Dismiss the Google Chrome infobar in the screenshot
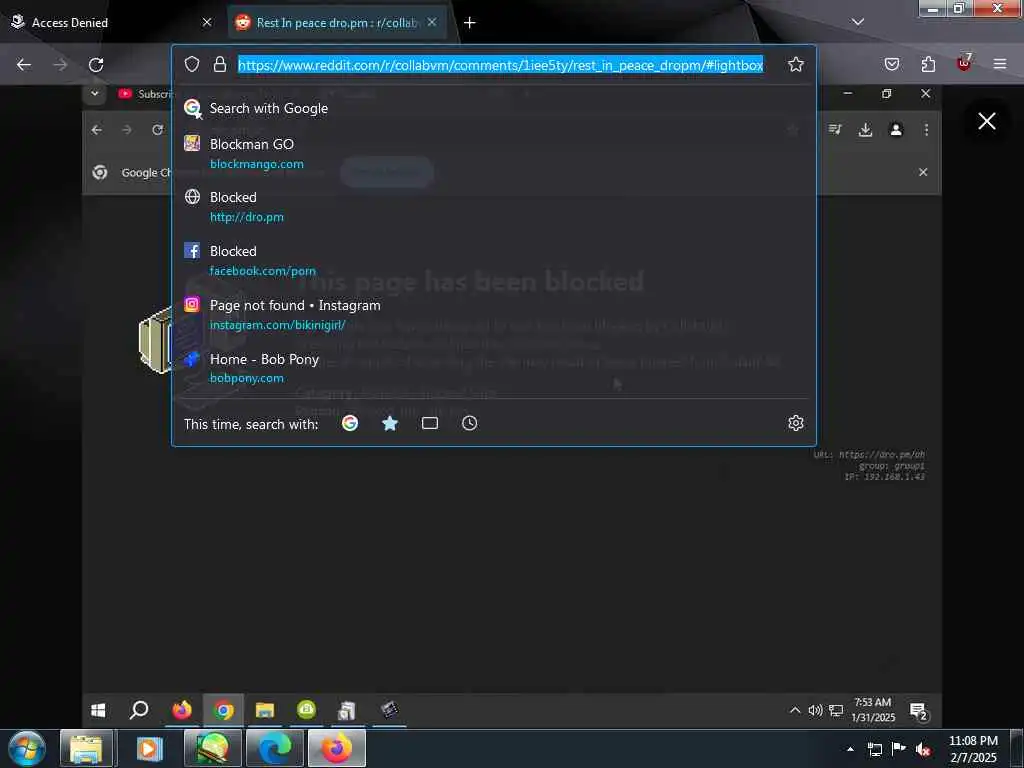The image size is (1024, 768). [x=923, y=172]
